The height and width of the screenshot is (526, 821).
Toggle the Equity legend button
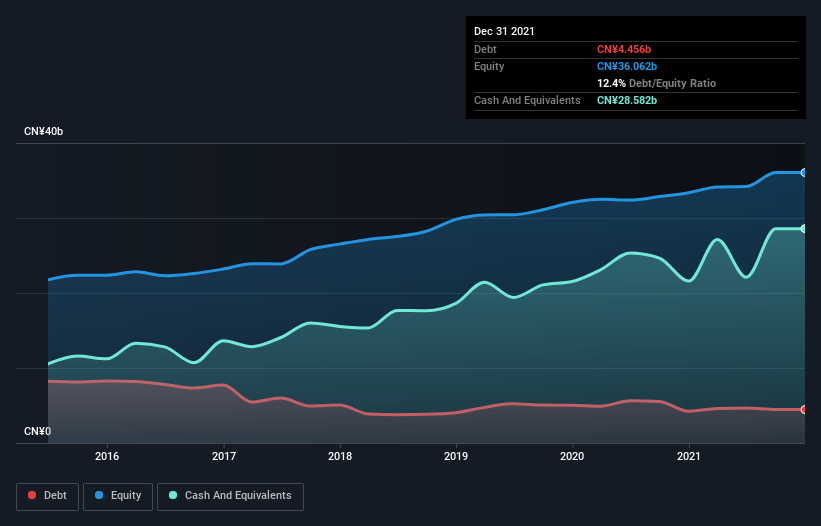click(x=118, y=496)
